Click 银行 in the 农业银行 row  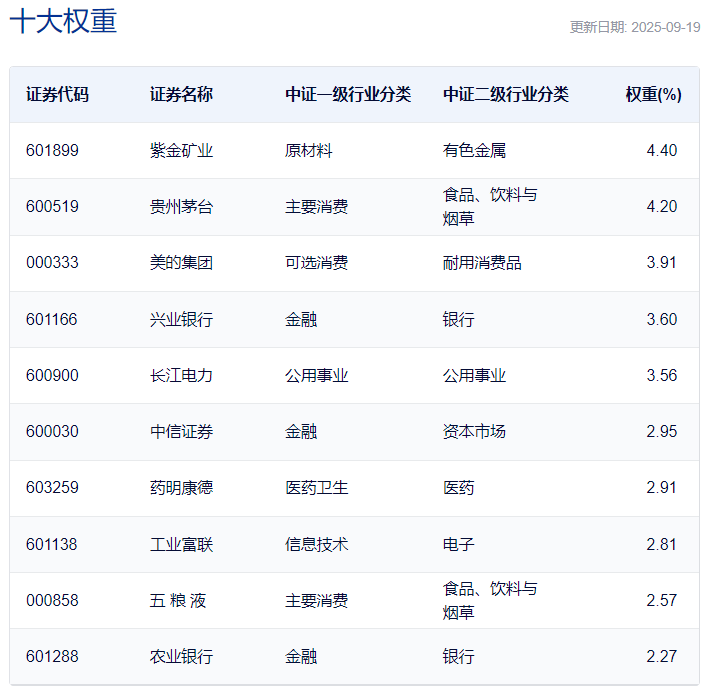pos(458,657)
